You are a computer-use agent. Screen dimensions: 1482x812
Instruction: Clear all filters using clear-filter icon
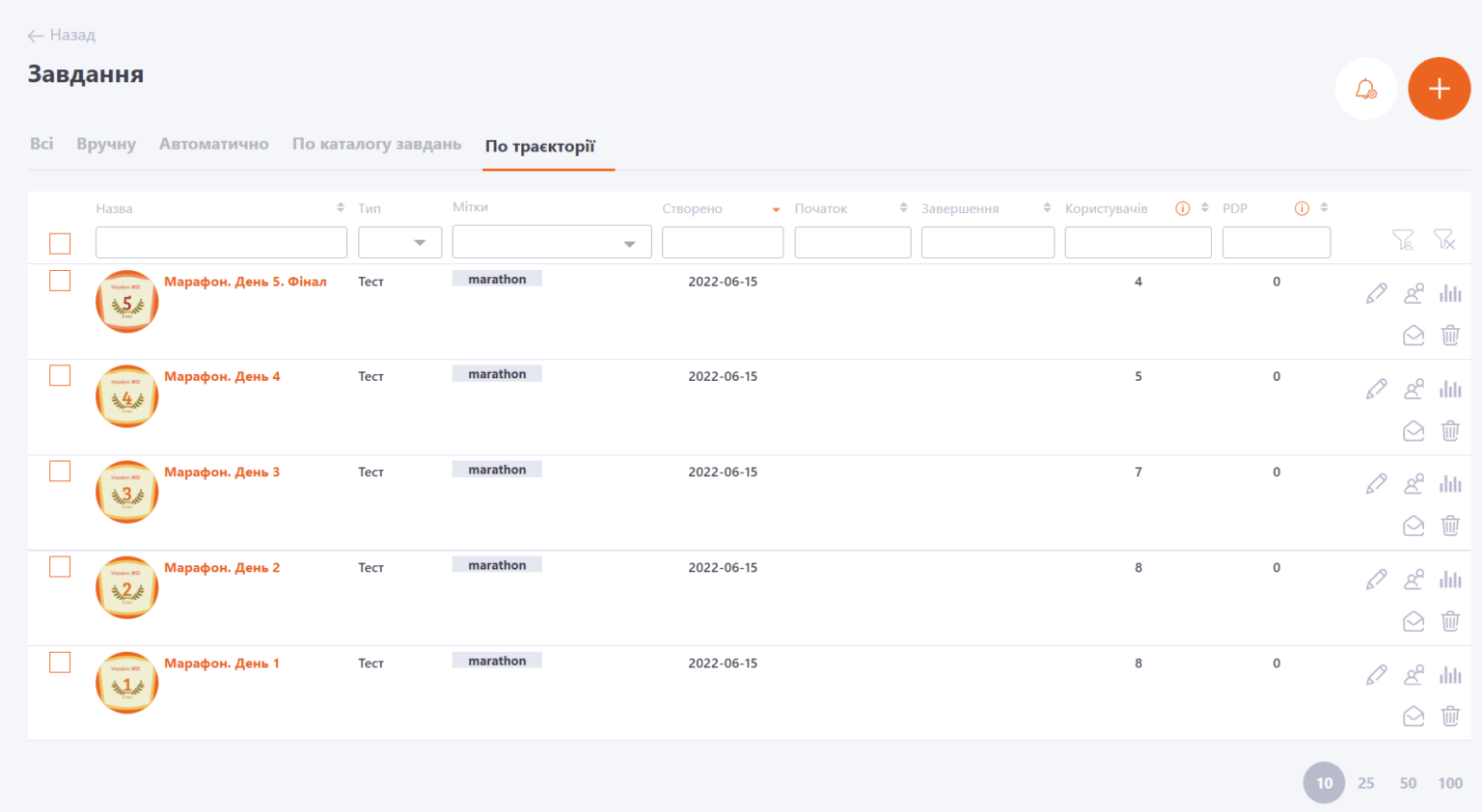pyautogui.click(x=1445, y=241)
